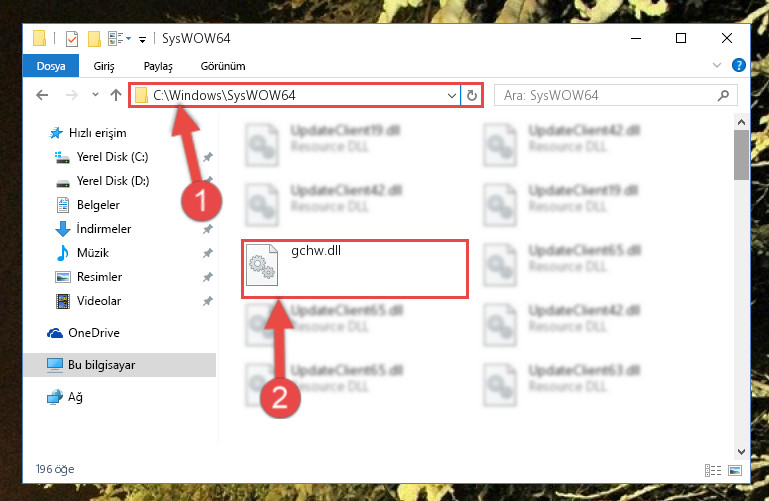Screen dimensions: 769x501
Task: Switch to details view icon
Action: click(x=713, y=471)
